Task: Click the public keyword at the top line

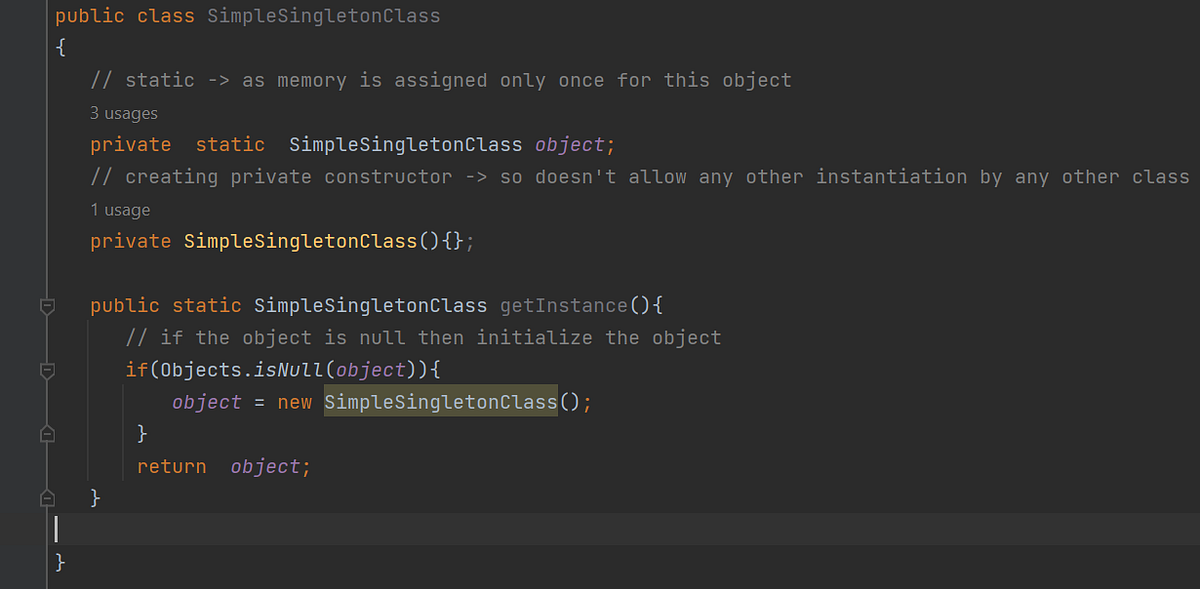Action: click(89, 15)
